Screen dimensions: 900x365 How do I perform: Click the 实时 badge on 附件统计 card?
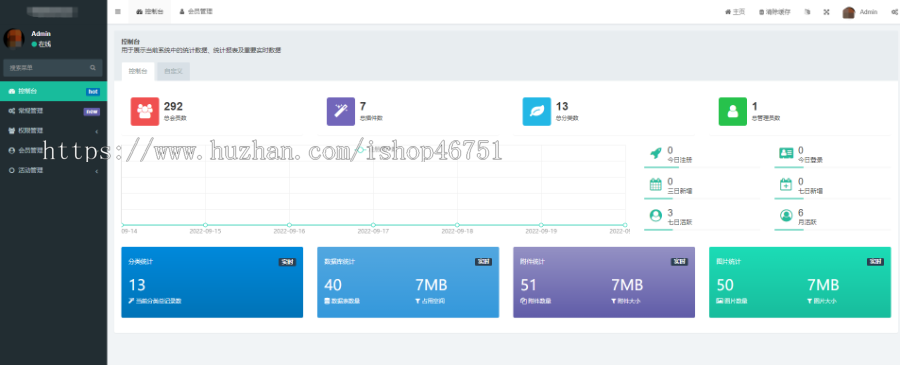pos(680,262)
